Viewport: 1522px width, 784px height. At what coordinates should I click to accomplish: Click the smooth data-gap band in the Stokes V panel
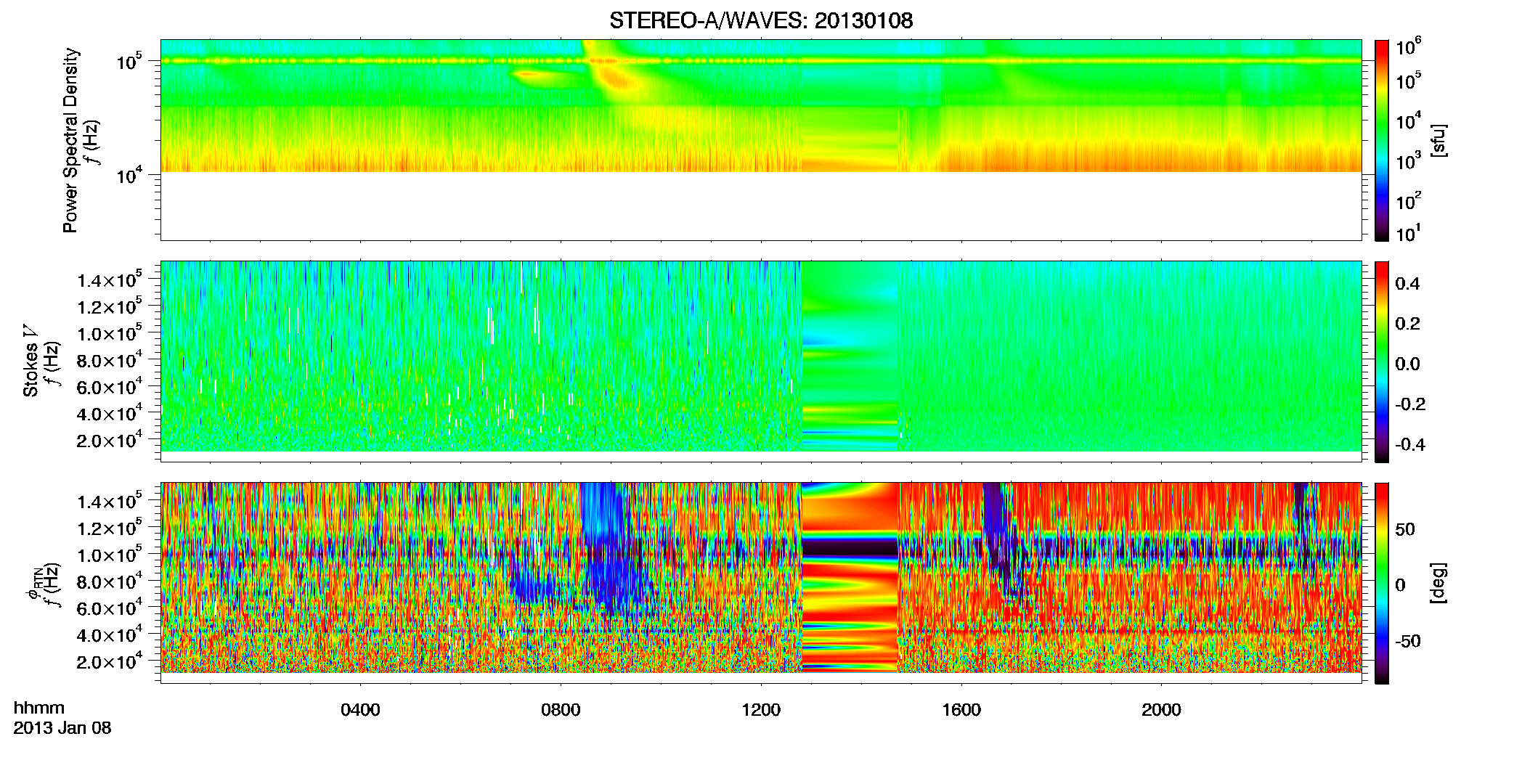click(x=850, y=356)
